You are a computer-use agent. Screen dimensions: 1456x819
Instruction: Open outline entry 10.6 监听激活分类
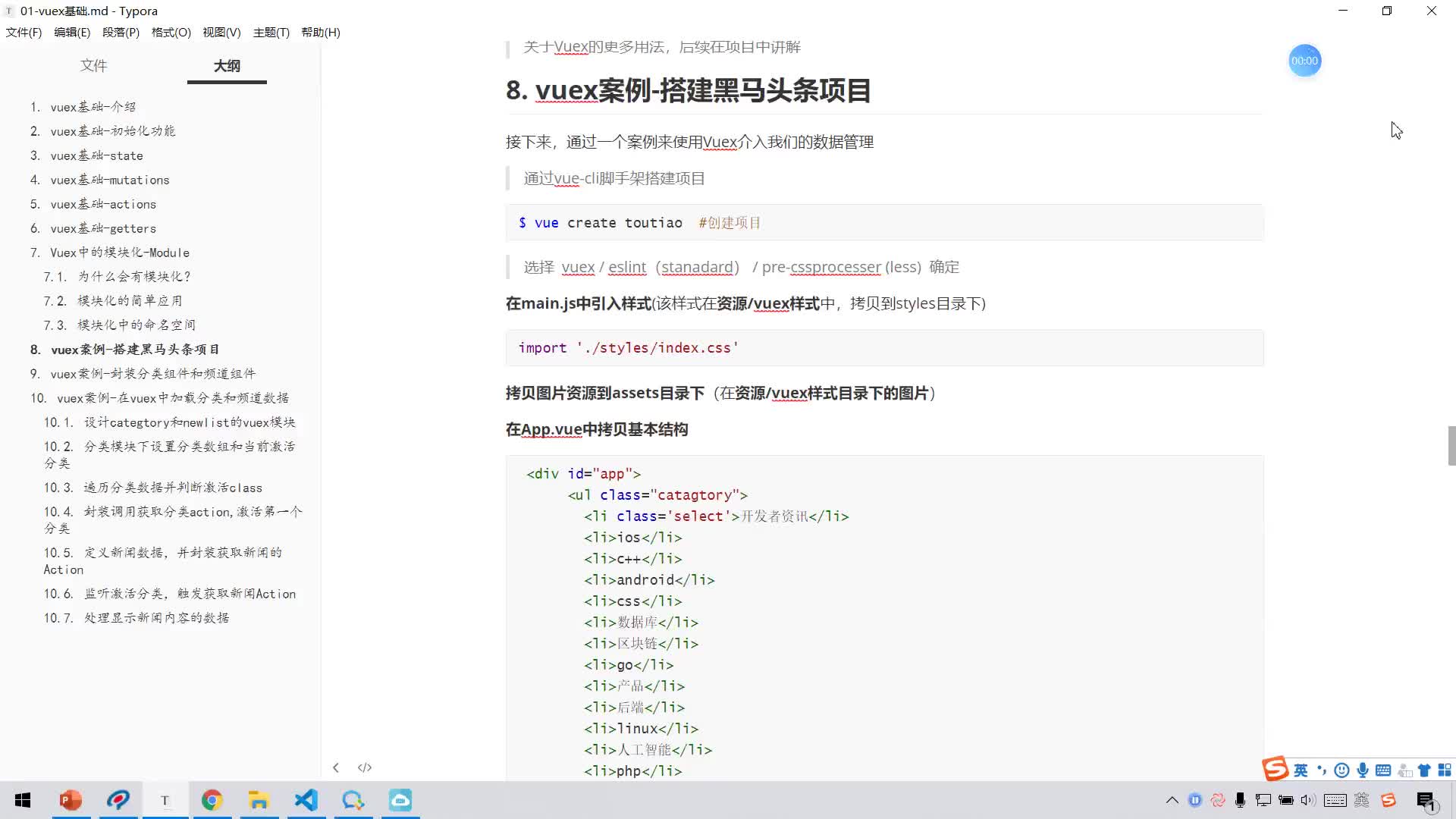point(170,594)
